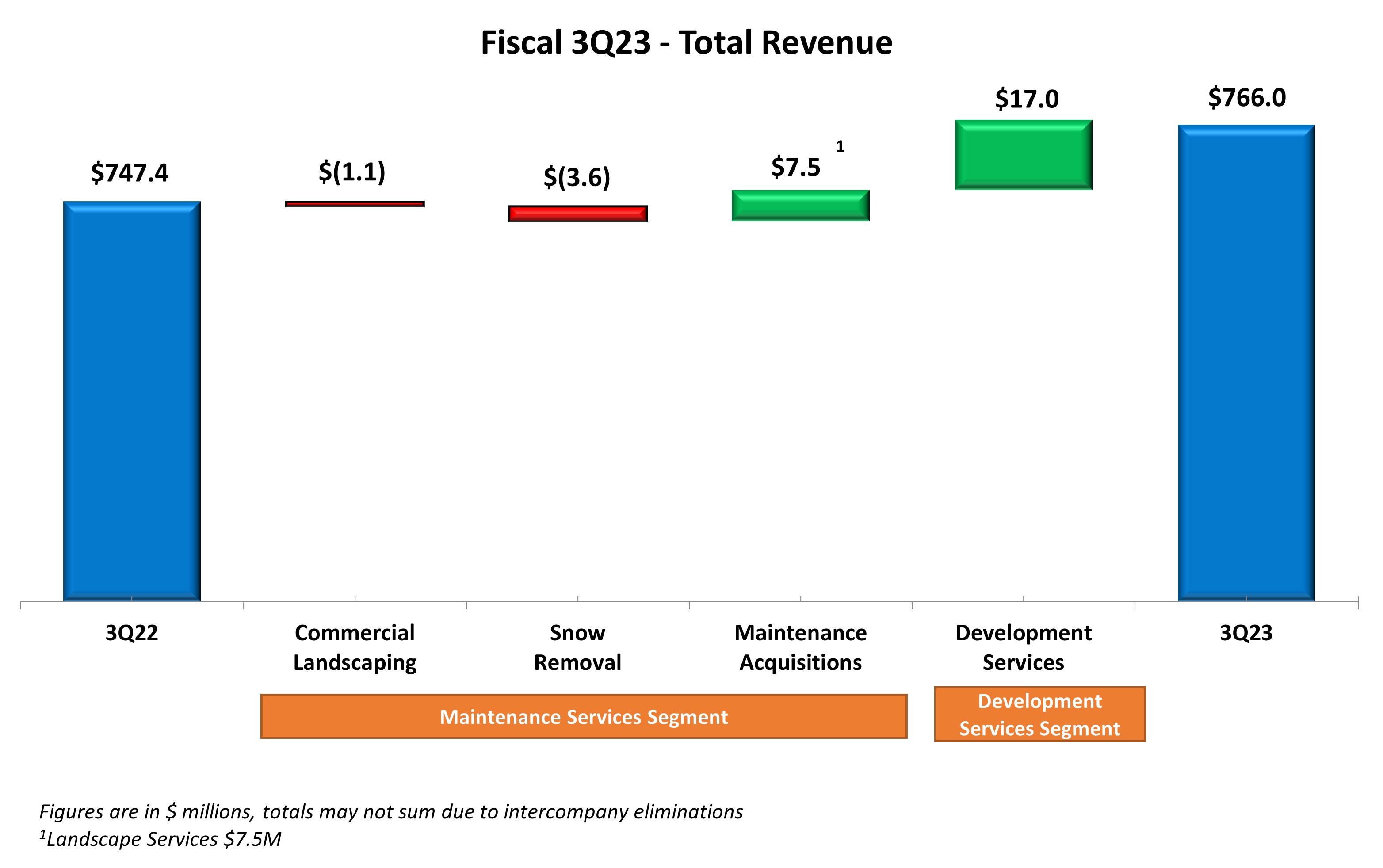Click the blue 3Q23 revenue bar

(1246, 363)
